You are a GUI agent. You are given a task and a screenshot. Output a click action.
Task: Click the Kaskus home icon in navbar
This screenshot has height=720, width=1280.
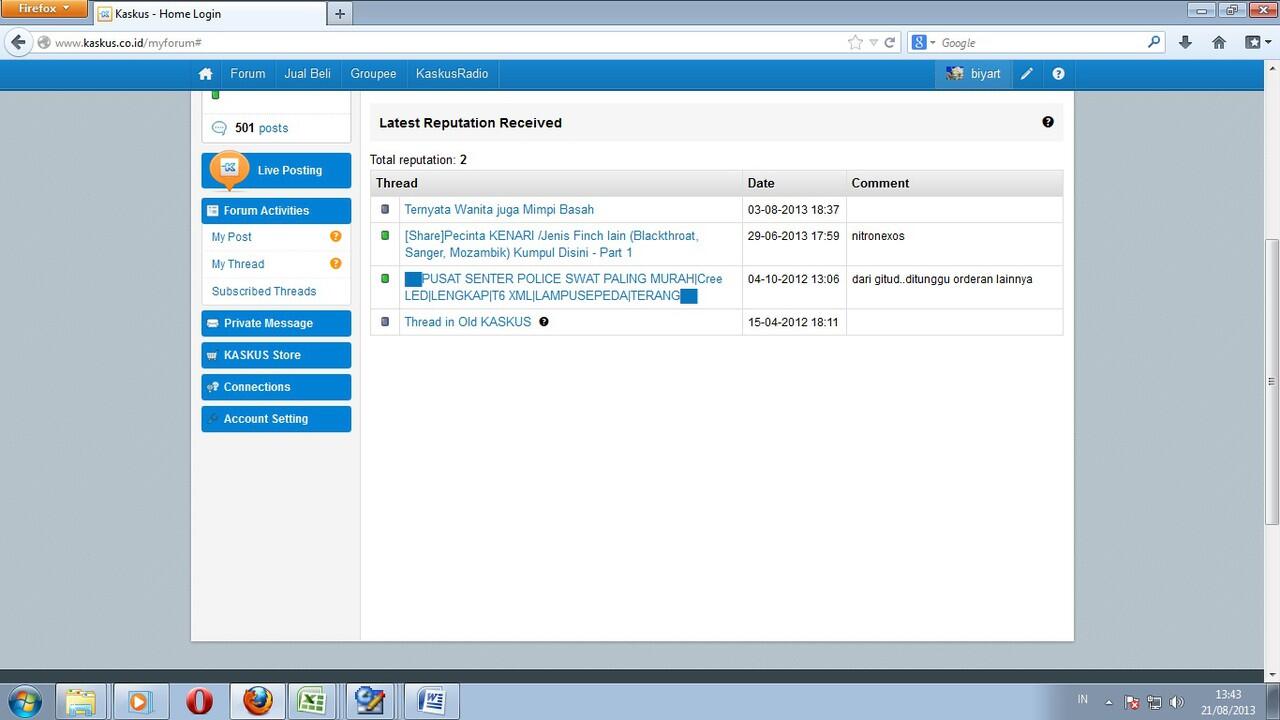click(205, 74)
